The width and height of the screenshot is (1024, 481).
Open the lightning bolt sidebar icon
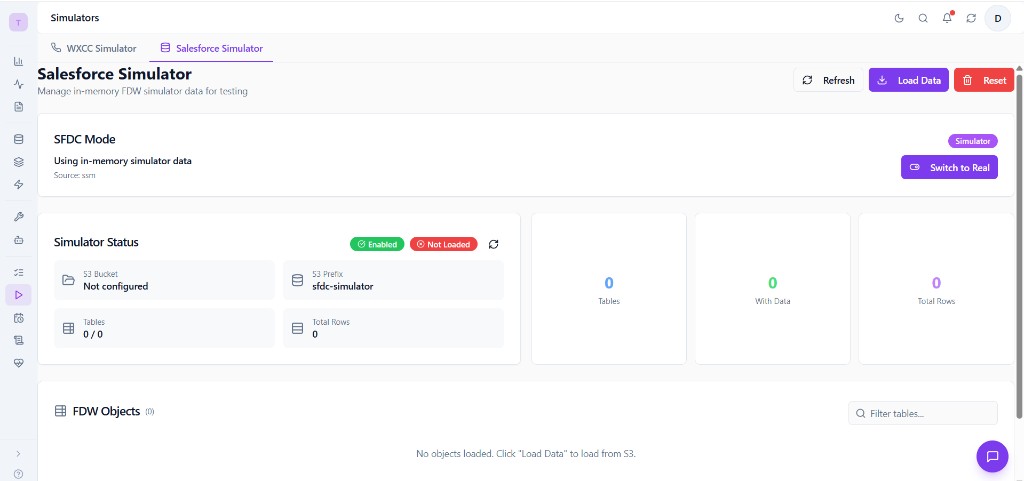(18, 185)
